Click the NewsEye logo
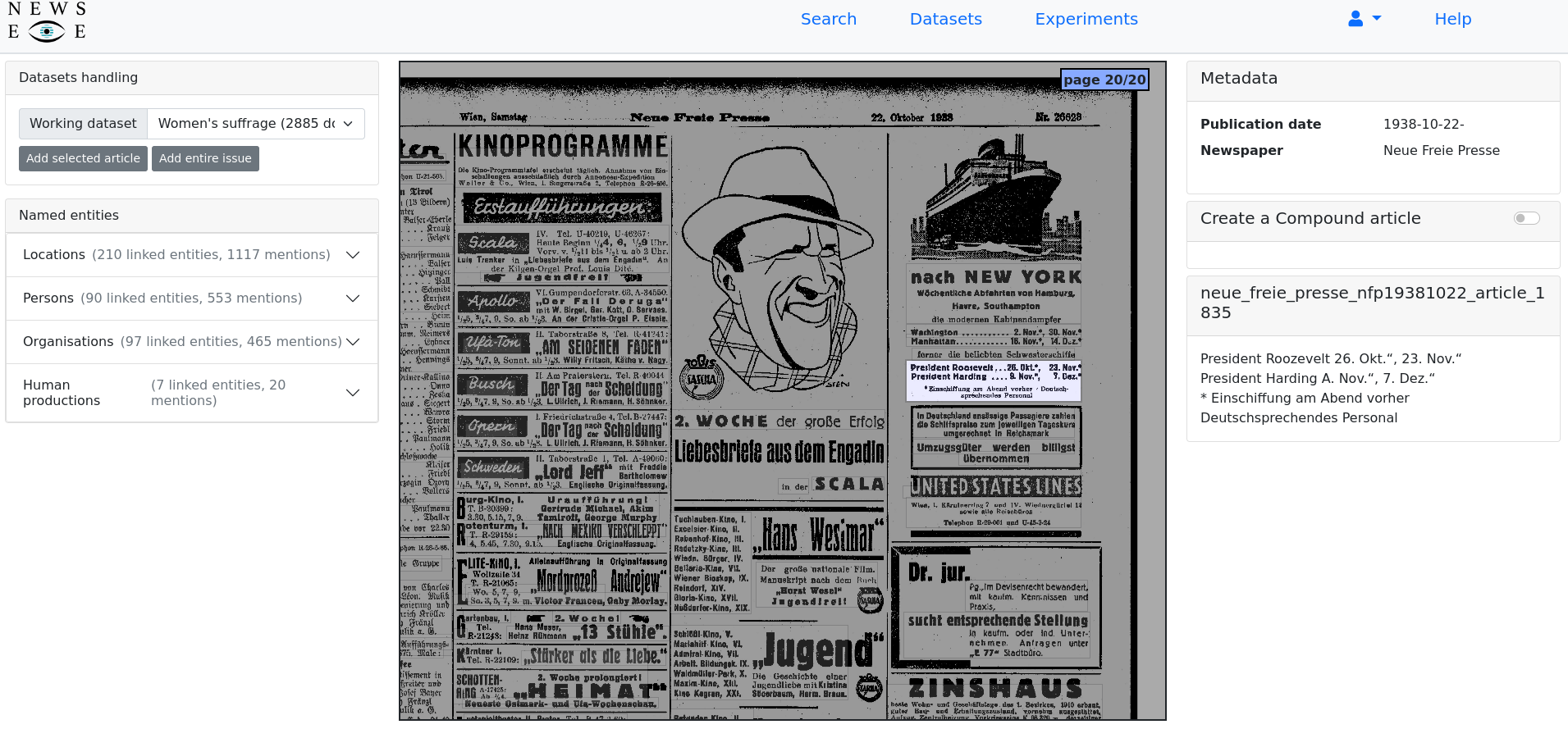Image resolution: width=1568 pixels, height=729 pixels. [47, 21]
